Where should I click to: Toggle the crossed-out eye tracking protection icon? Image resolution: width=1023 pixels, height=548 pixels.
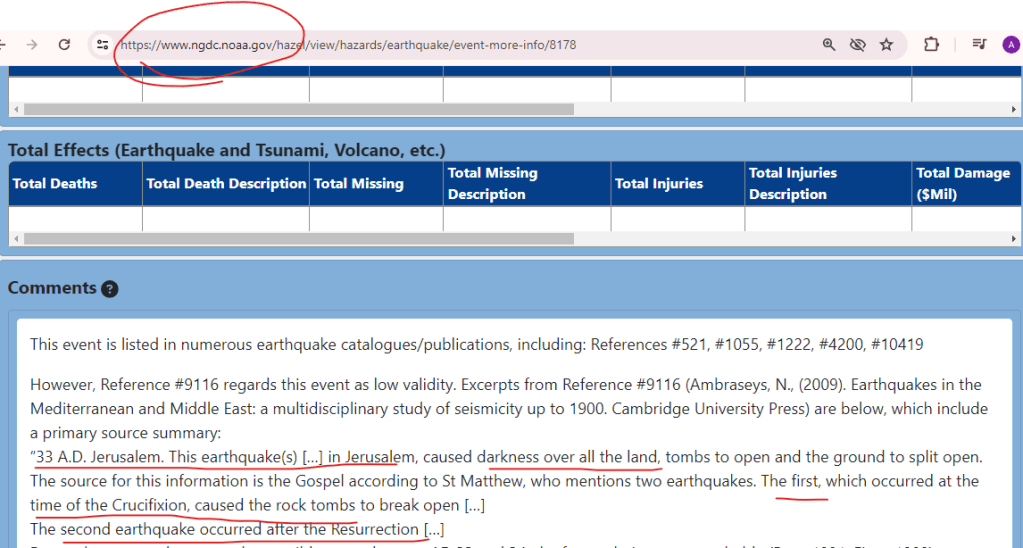[x=857, y=45]
